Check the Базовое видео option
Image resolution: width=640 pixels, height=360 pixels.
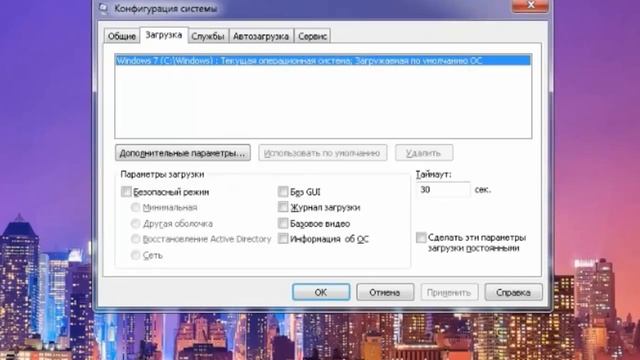[283, 223]
